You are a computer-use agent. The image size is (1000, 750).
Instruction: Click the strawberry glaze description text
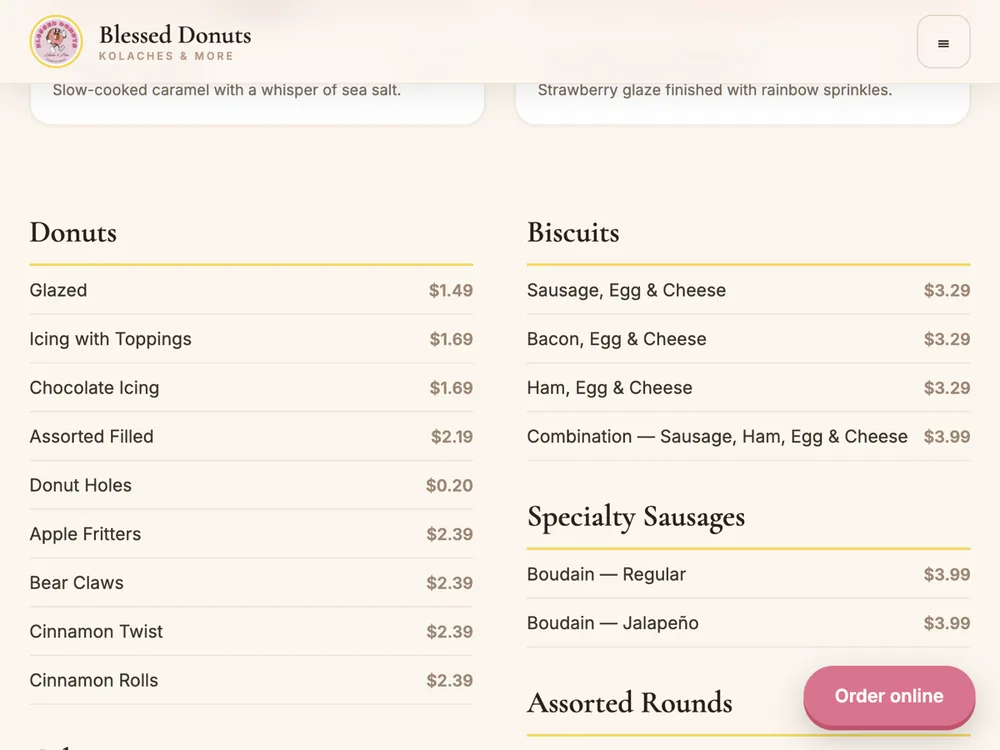click(715, 90)
